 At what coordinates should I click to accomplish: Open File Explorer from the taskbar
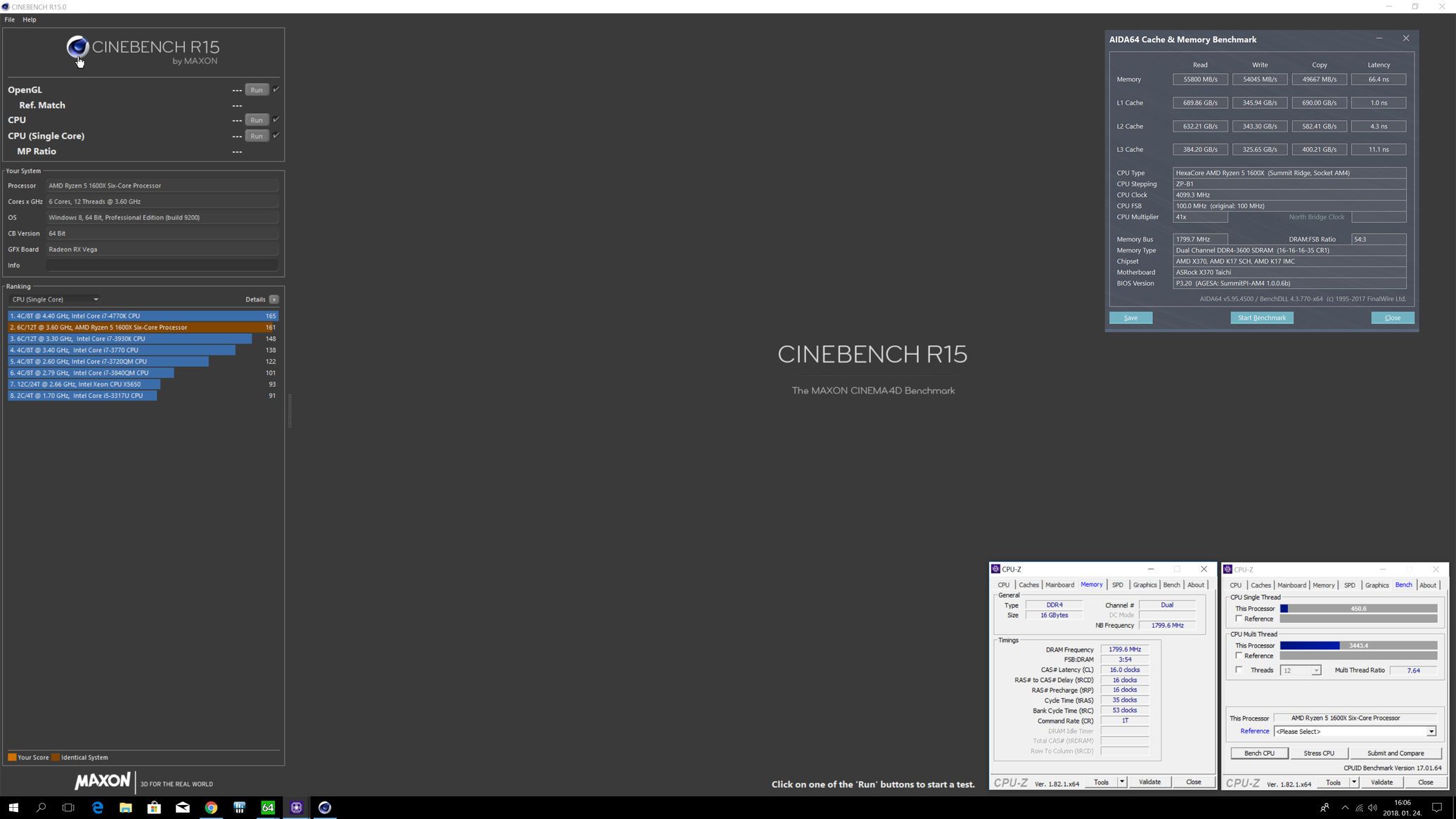click(125, 808)
